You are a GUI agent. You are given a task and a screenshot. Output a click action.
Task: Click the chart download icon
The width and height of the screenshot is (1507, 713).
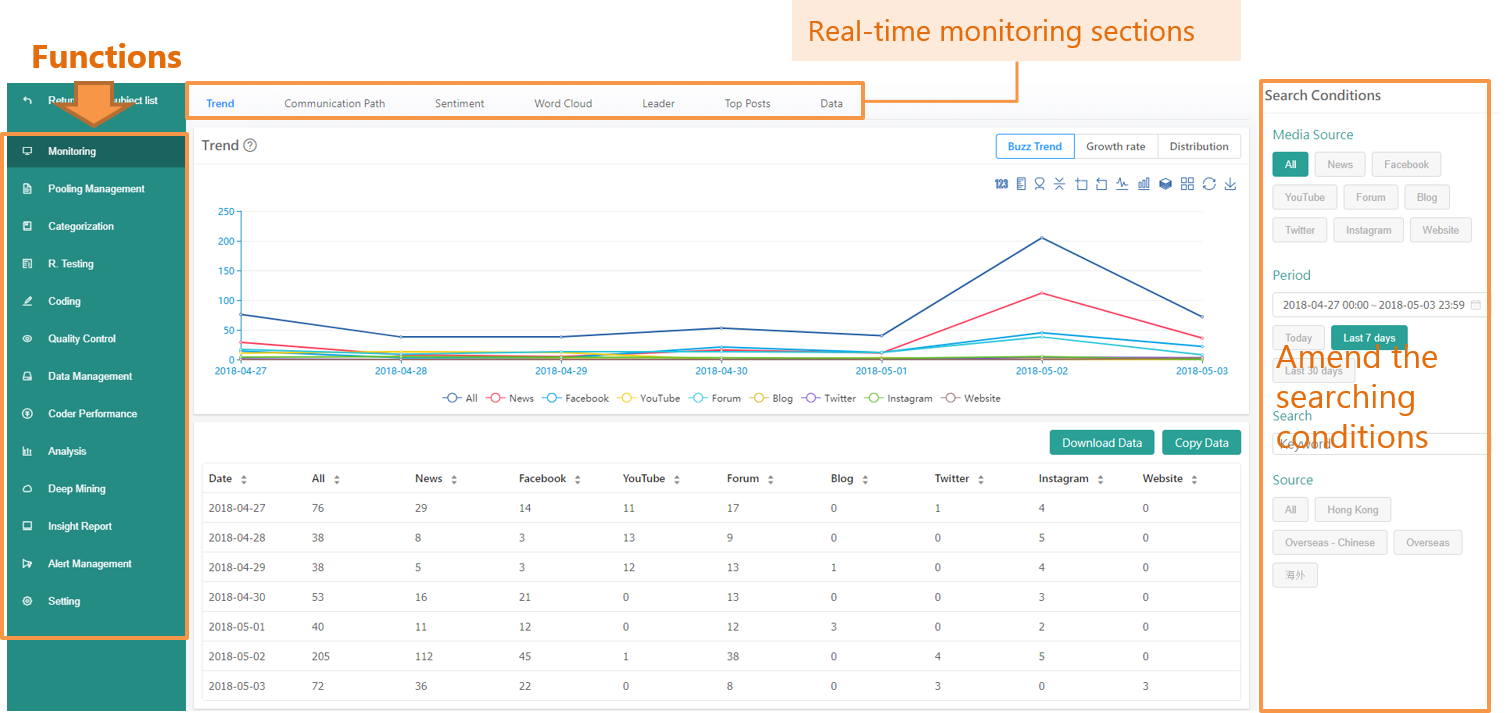[1231, 184]
